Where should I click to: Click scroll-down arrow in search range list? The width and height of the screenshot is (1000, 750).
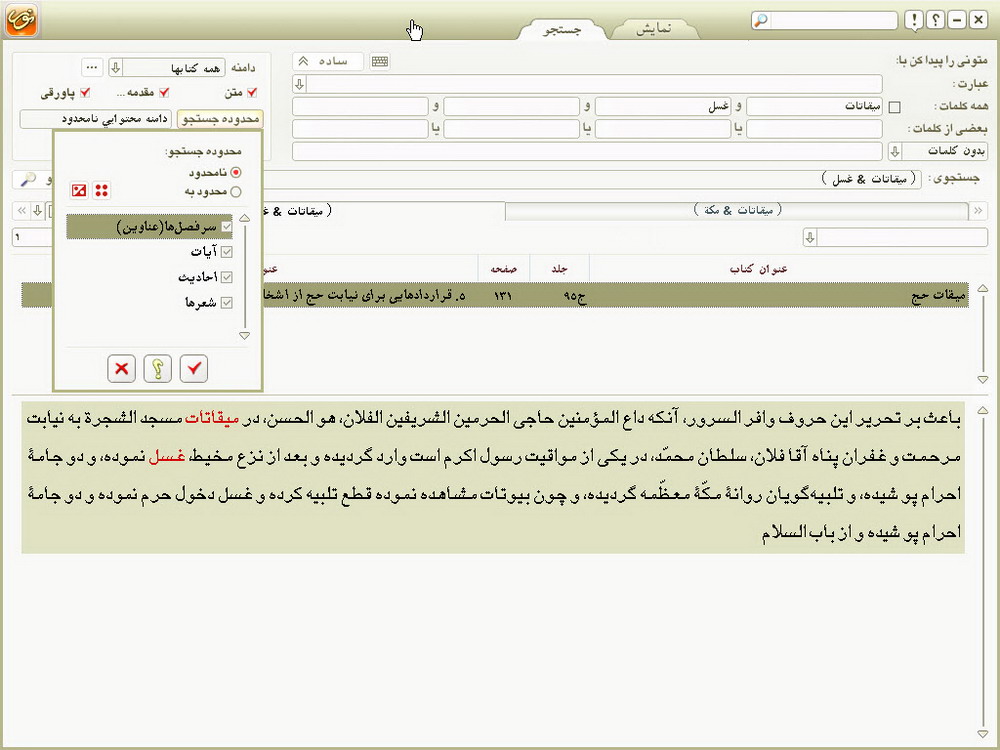pyautogui.click(x=244, y=335)
